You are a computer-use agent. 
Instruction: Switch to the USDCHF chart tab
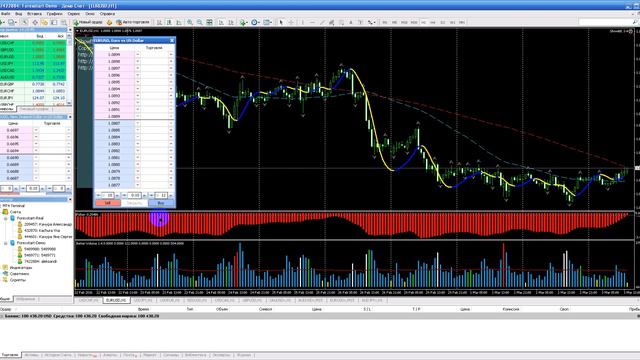pos(89,300)
